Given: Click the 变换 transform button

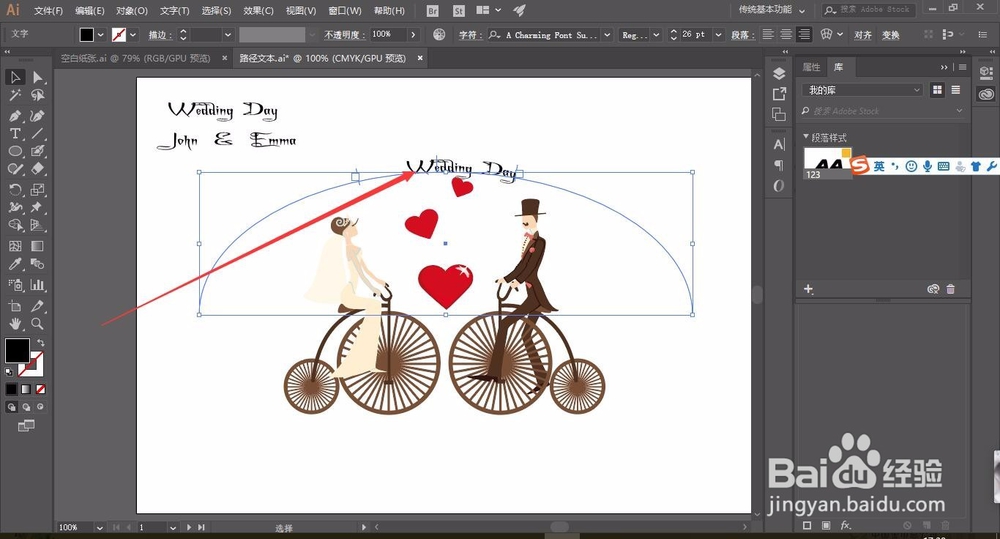Looking at the screenshot, I should click(x=890, y=35).
